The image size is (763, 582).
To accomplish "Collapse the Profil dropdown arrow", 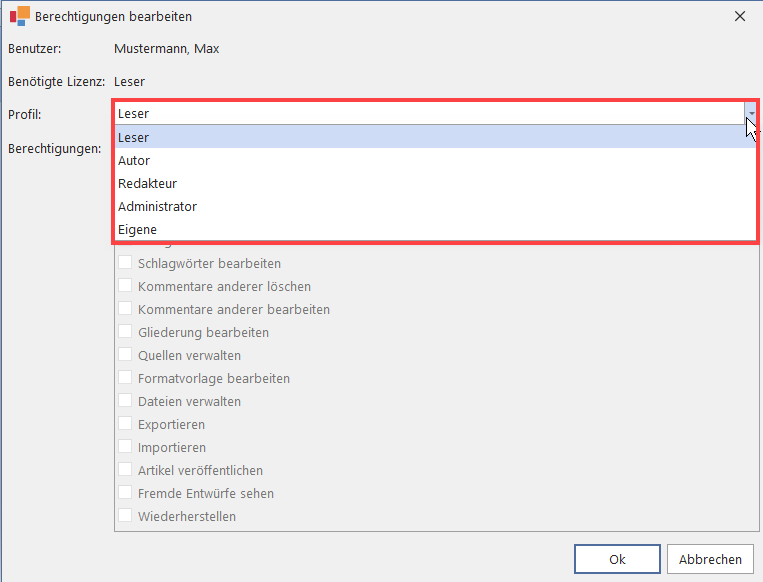I will tap(749, 113).
